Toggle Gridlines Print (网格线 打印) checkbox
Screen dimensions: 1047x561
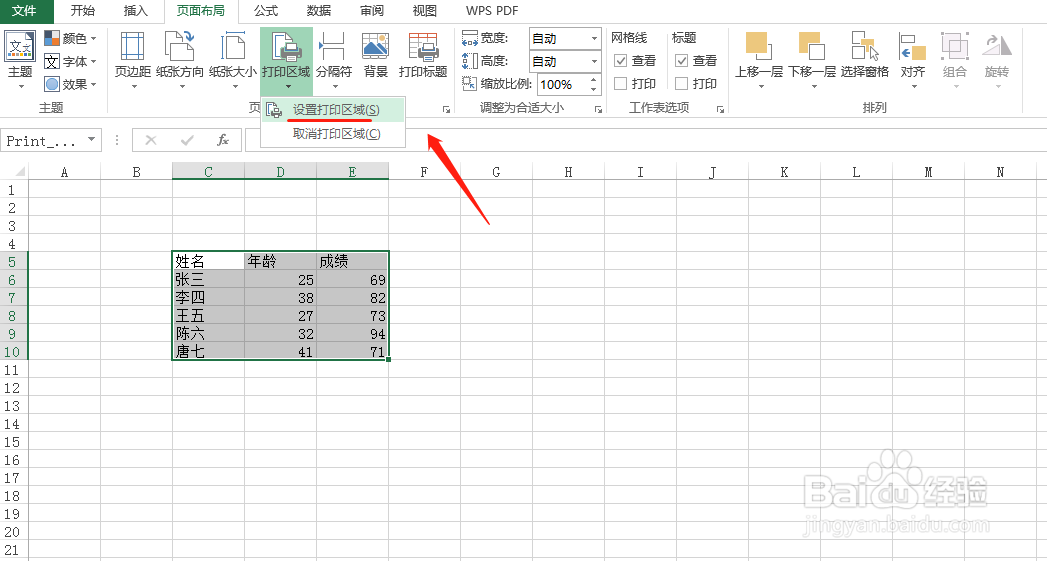tap(621, 83)
